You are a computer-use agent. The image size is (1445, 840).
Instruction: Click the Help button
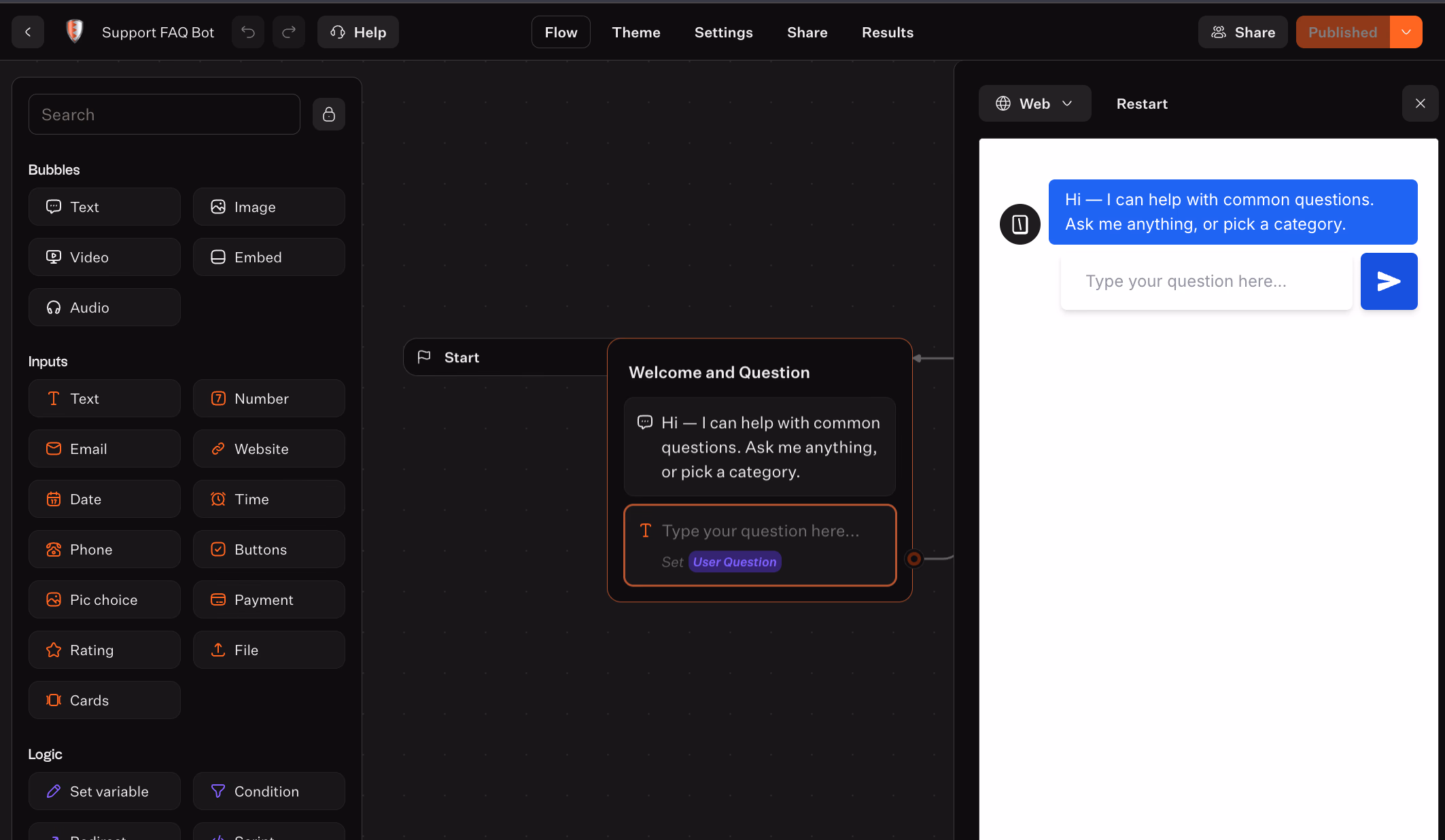pos(358,32)
